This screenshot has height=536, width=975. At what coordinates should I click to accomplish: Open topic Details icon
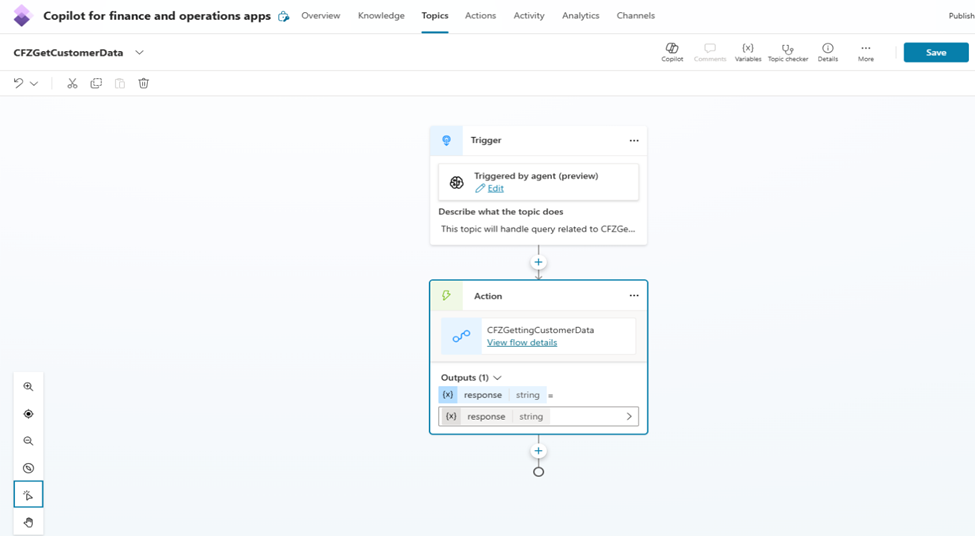tap(828, 52)
